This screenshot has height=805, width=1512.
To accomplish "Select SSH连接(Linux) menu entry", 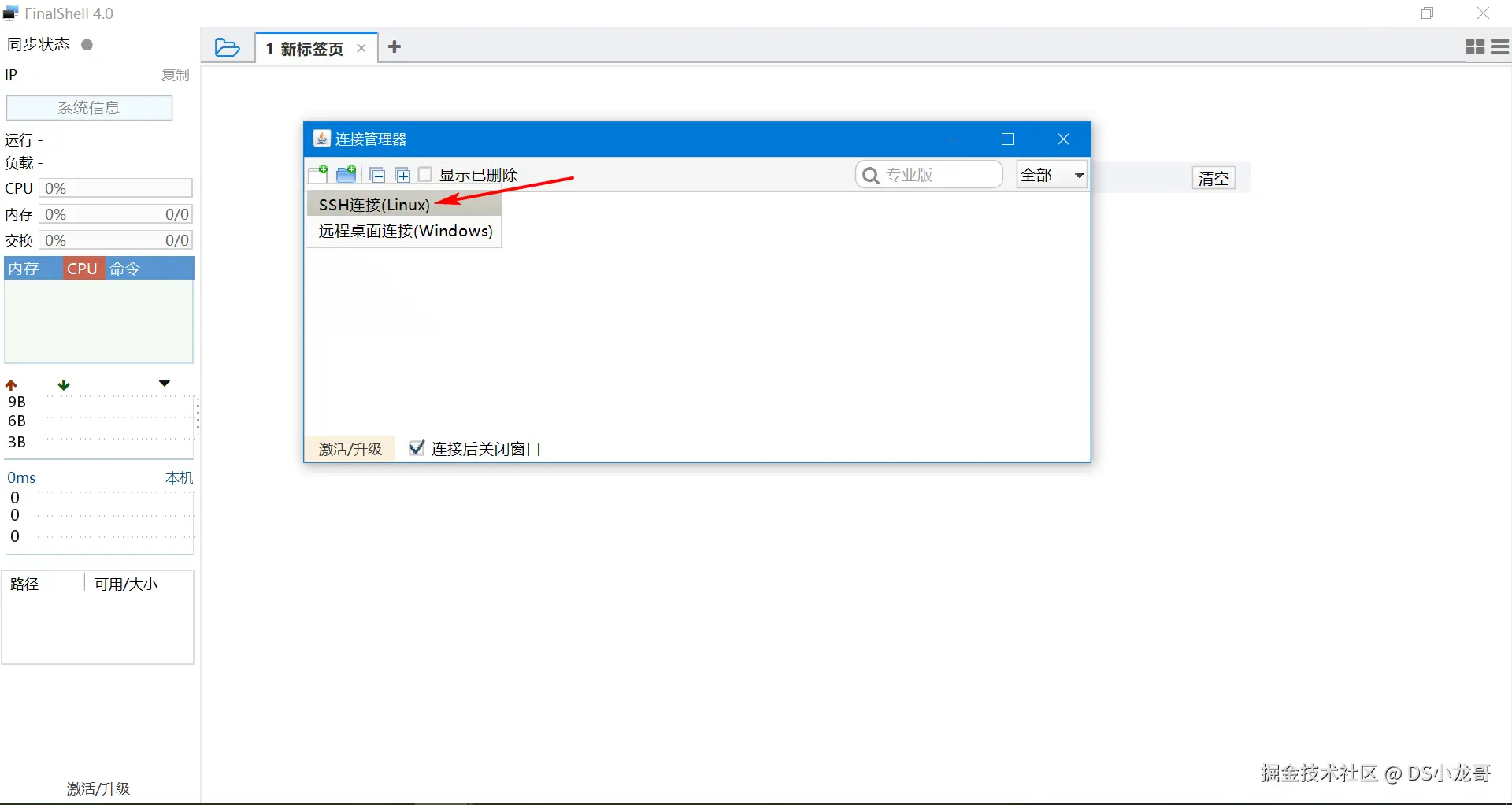I will [404, 205].
